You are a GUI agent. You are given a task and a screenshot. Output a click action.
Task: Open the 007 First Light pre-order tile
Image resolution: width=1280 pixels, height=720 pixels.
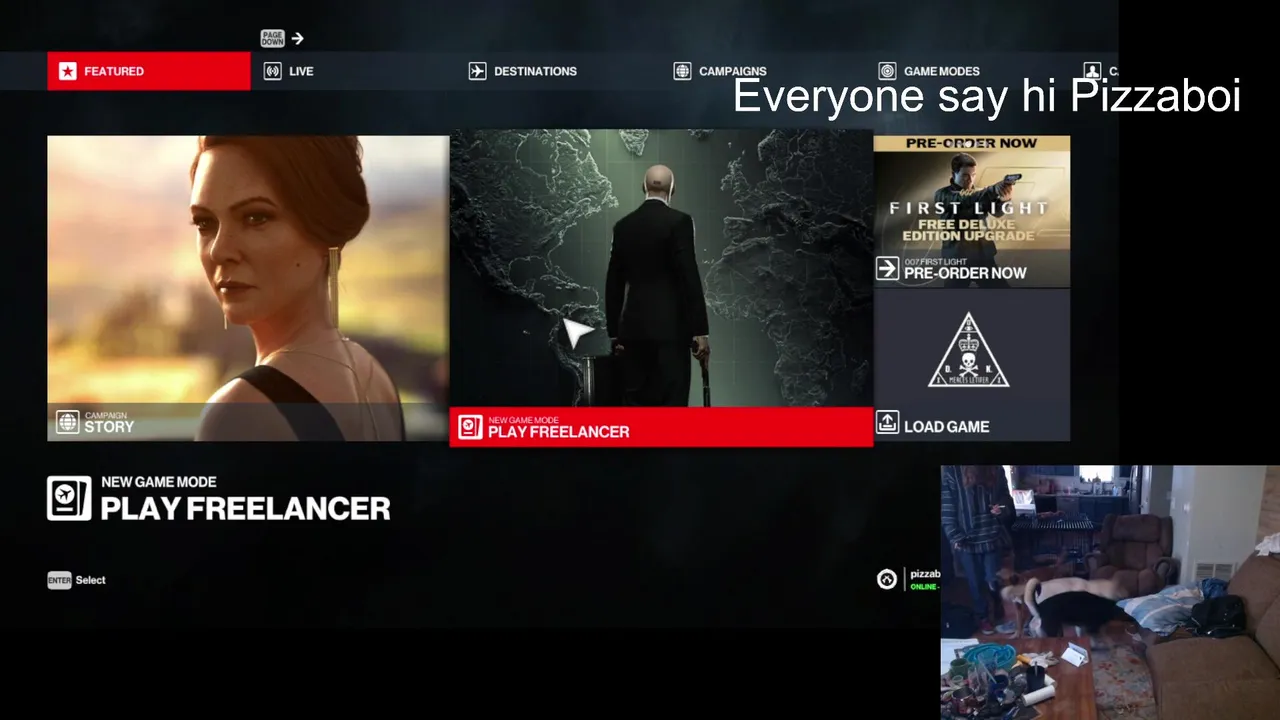tap(972, 212)
